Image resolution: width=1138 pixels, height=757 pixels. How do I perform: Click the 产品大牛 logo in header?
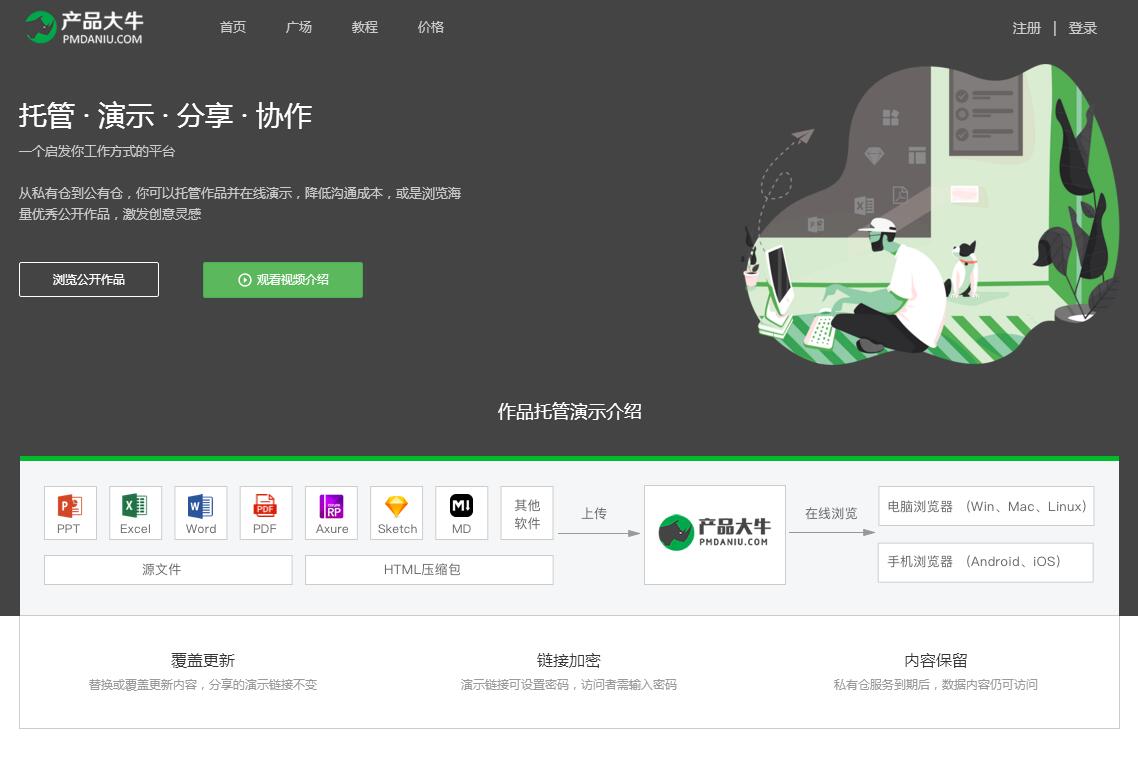84,28
